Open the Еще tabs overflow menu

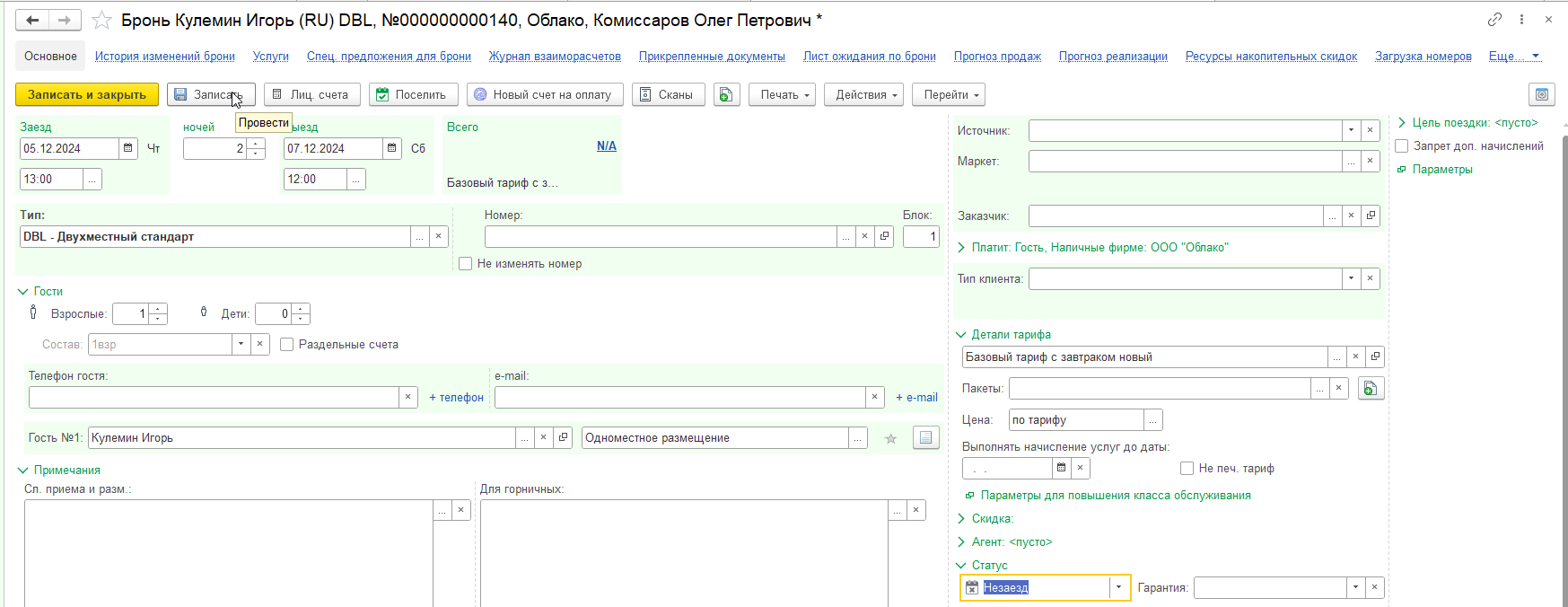point(1514,56)
